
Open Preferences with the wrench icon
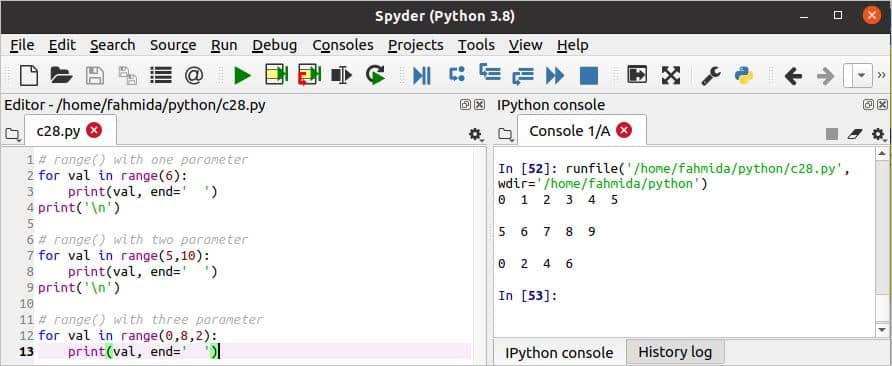pos(711,75)
